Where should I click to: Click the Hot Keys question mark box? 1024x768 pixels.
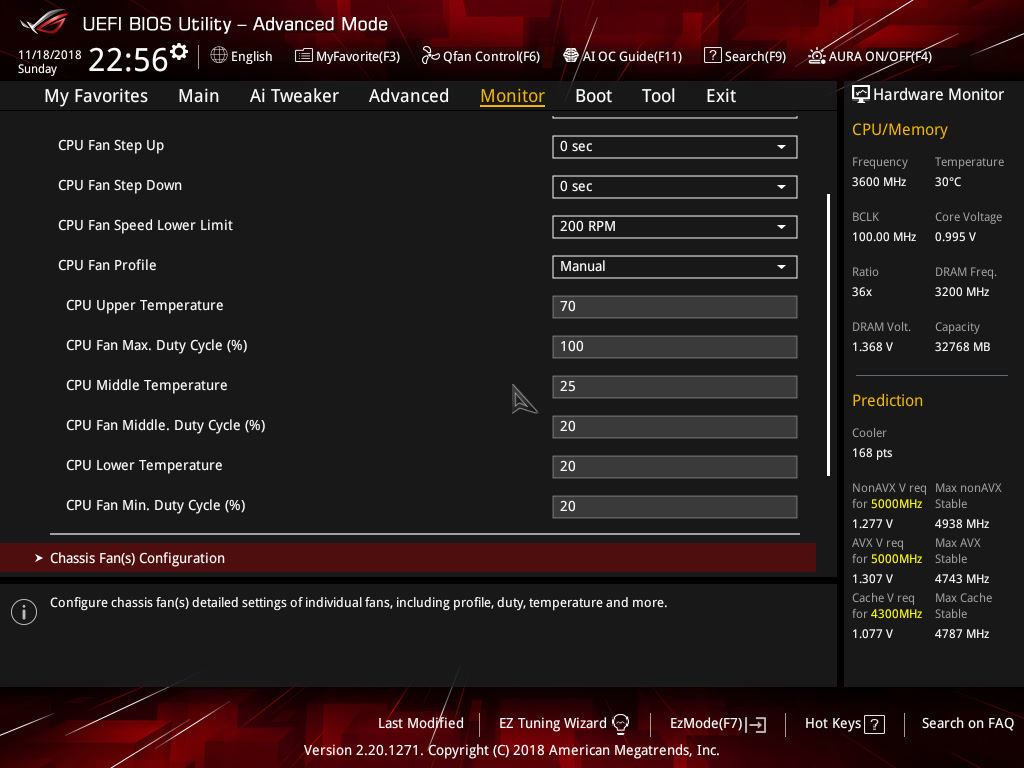point(874,724)
